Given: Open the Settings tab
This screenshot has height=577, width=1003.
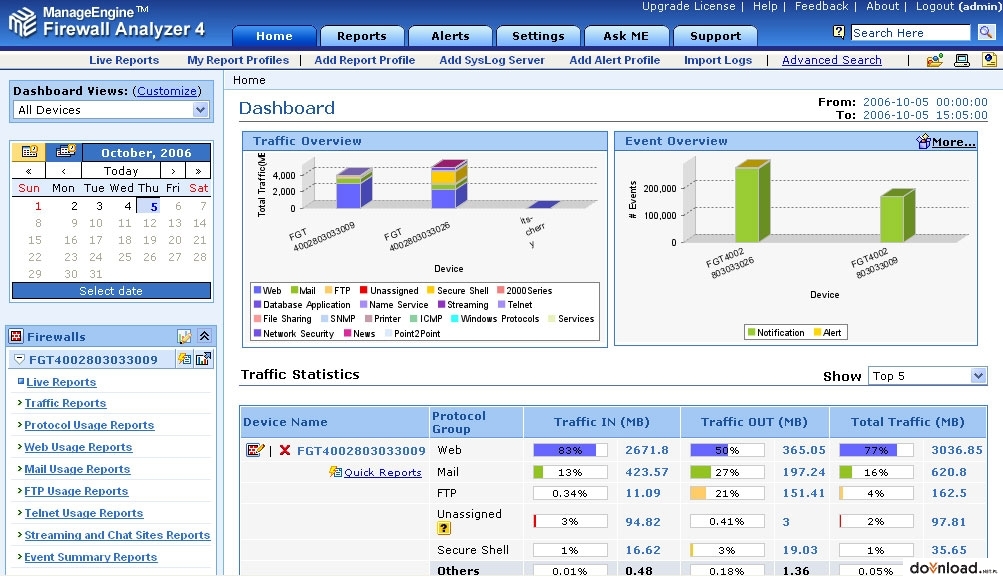Looking at the screenshot, I should tap(538, 36).
